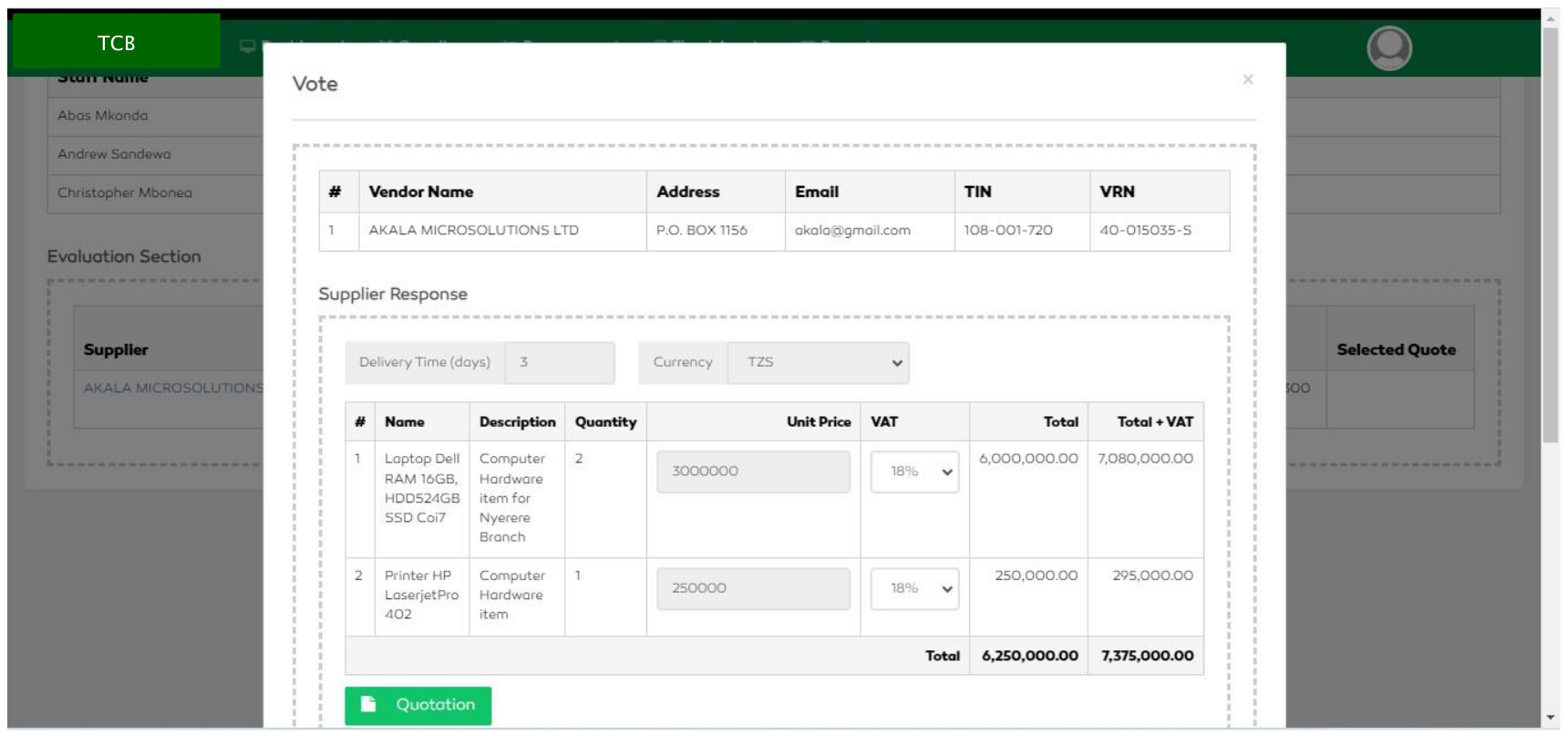Click staff name Abas Mkonda
This screenshot has height=736, width=1568.
(x=102, y=115)
